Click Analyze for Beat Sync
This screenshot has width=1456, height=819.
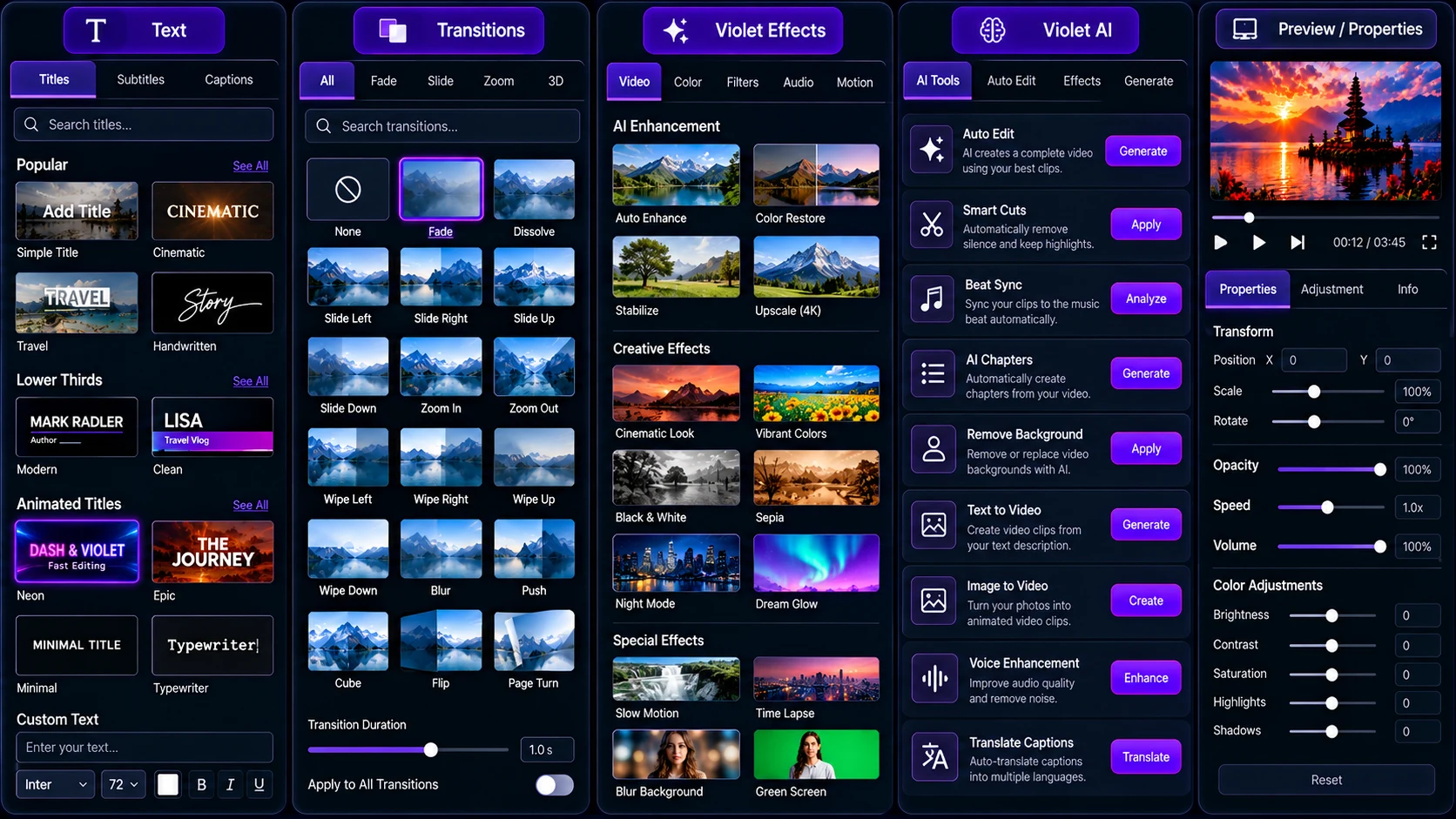1146,299
